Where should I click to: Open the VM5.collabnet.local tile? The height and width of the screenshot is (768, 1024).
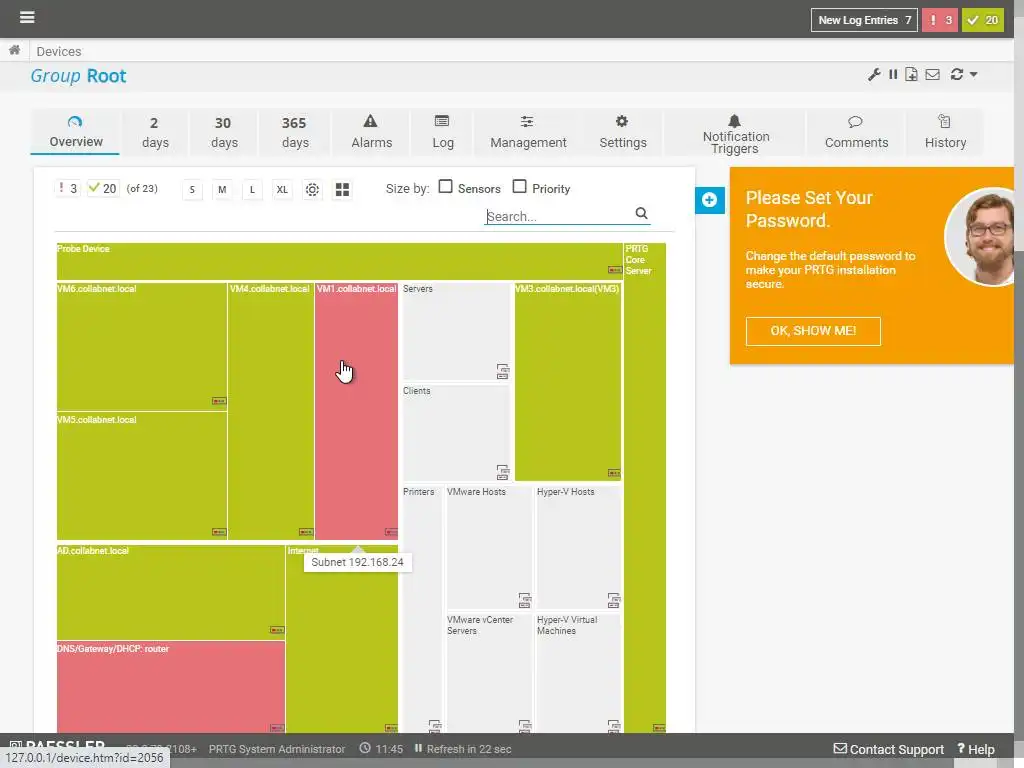click(142, 476)
